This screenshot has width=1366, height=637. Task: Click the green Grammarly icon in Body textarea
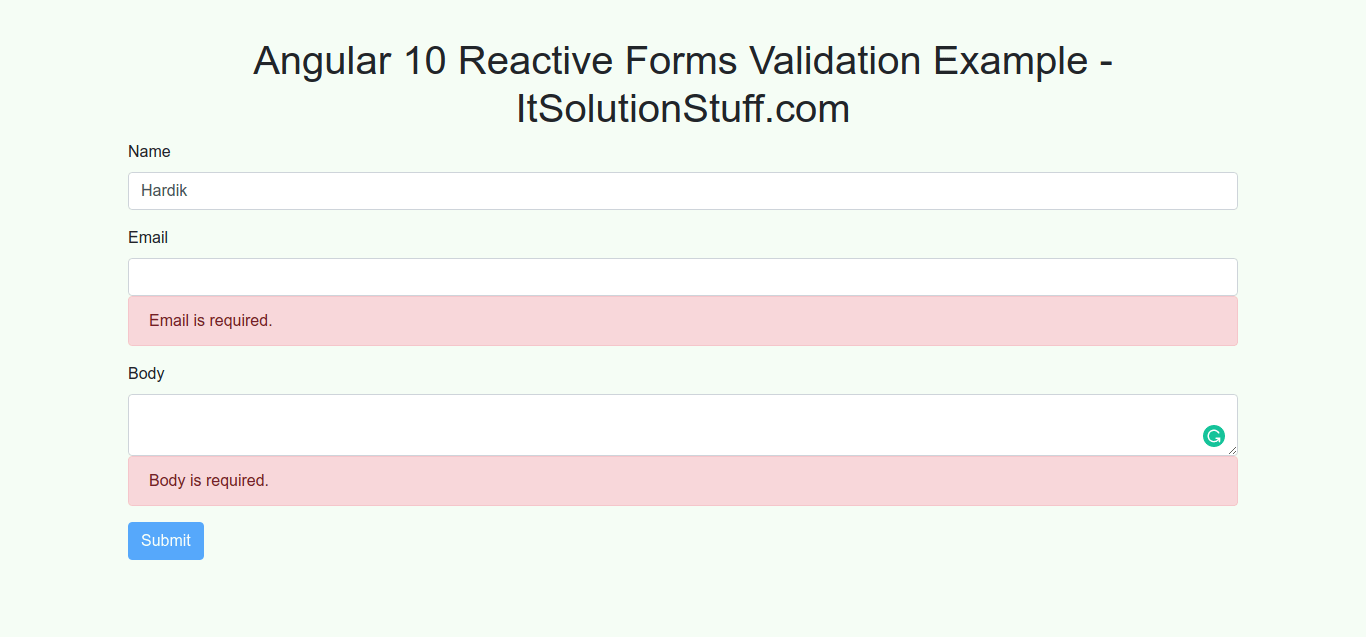point(1213,436)
